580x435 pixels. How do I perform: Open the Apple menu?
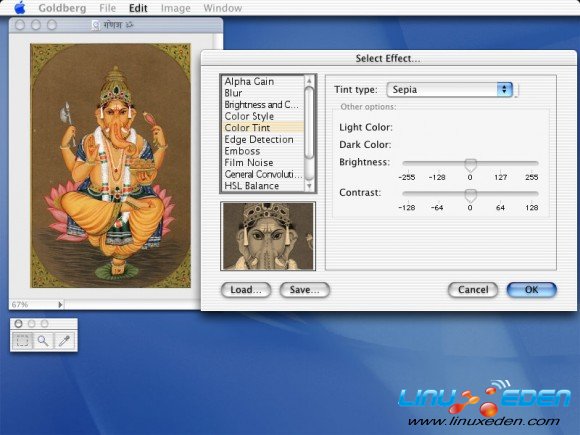tap(20, 7)
